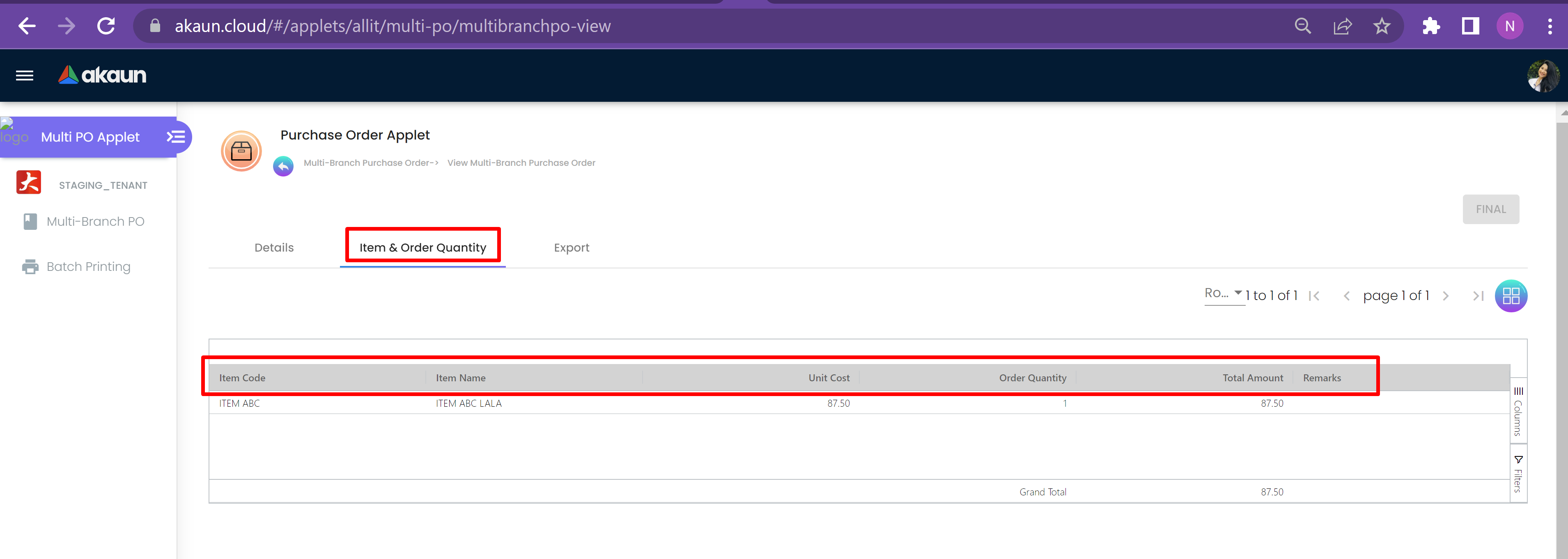Open Batch Printing in sidebar
The height and width of the screenshot is (559, 1568).
tap(88, 266)
